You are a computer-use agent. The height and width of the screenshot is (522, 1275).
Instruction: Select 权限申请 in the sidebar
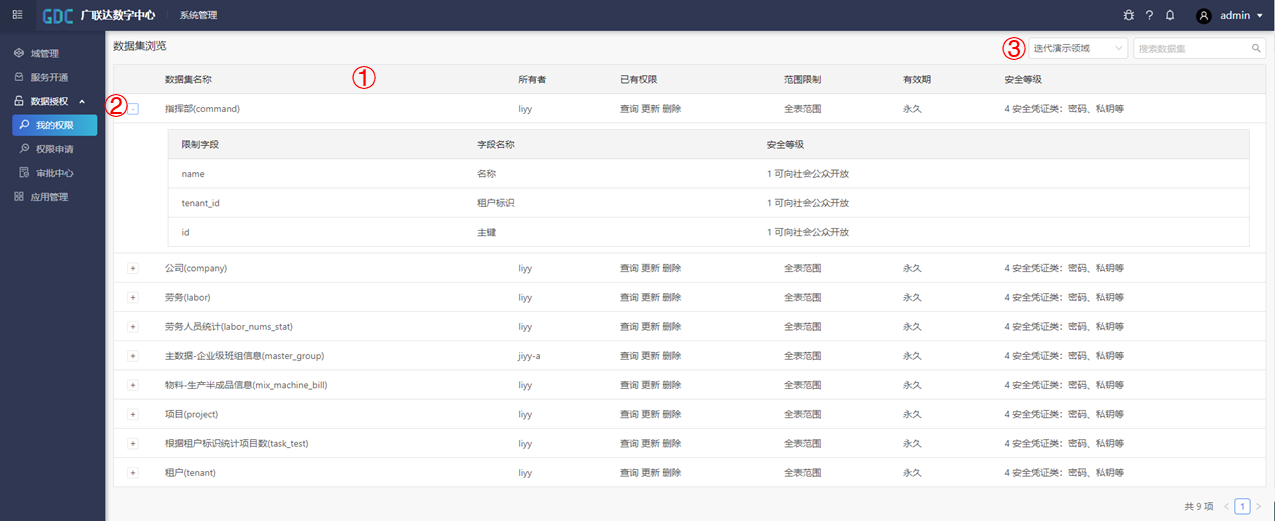tap(54, 149)
